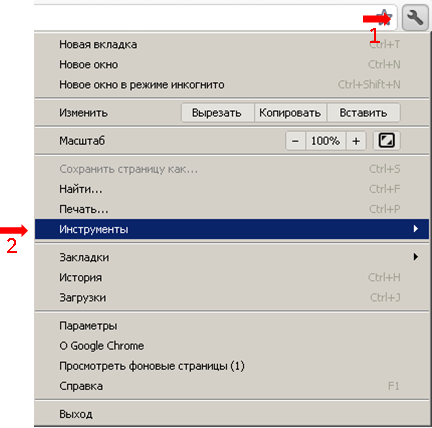Open Загрузки from the menu
432x428 pixels.
tap(231, 297)
